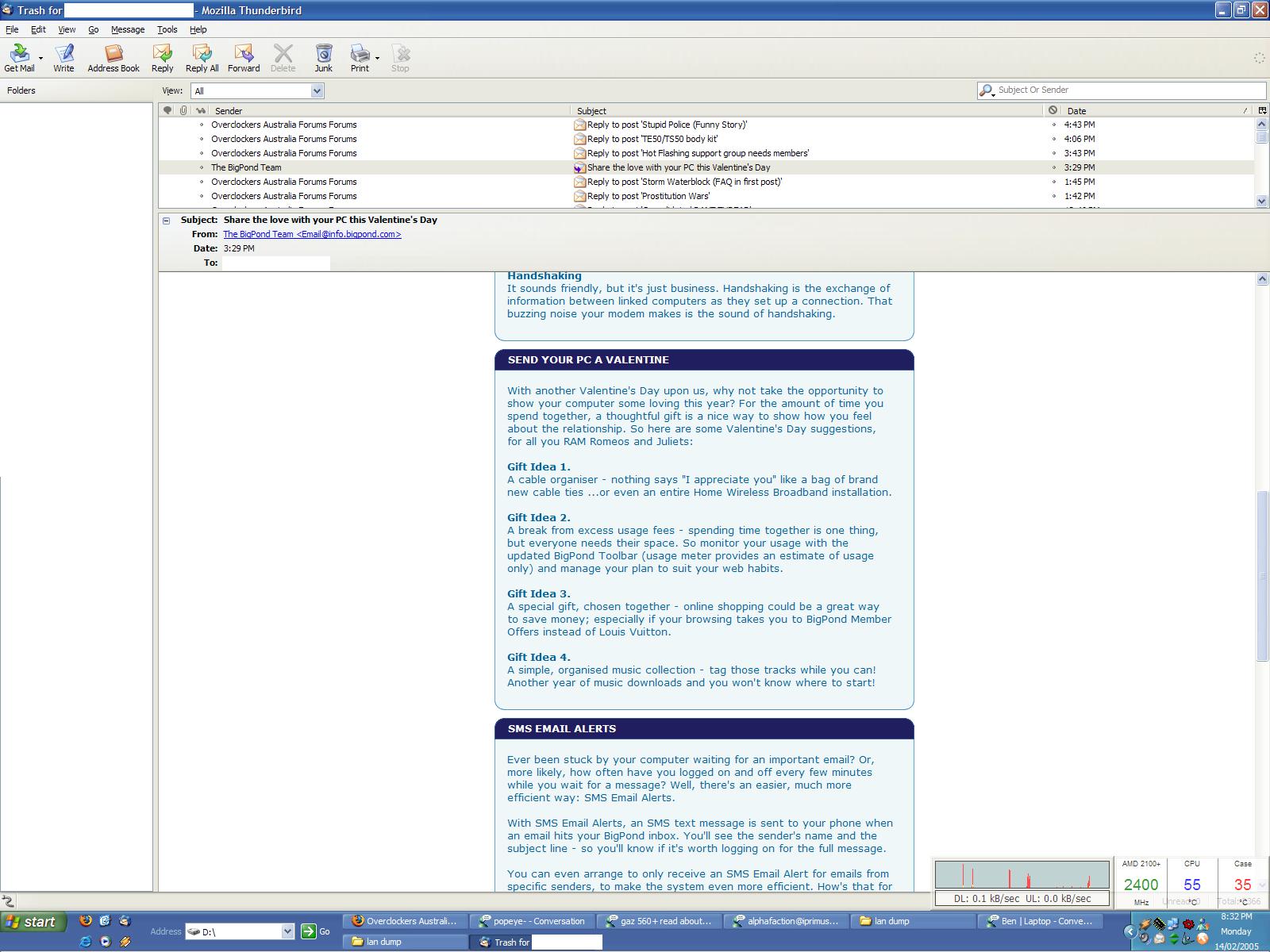This screenshot has width=1270, height=952.
Task: Toggle junk status of 1:45 PM message
Action: 1054,182
